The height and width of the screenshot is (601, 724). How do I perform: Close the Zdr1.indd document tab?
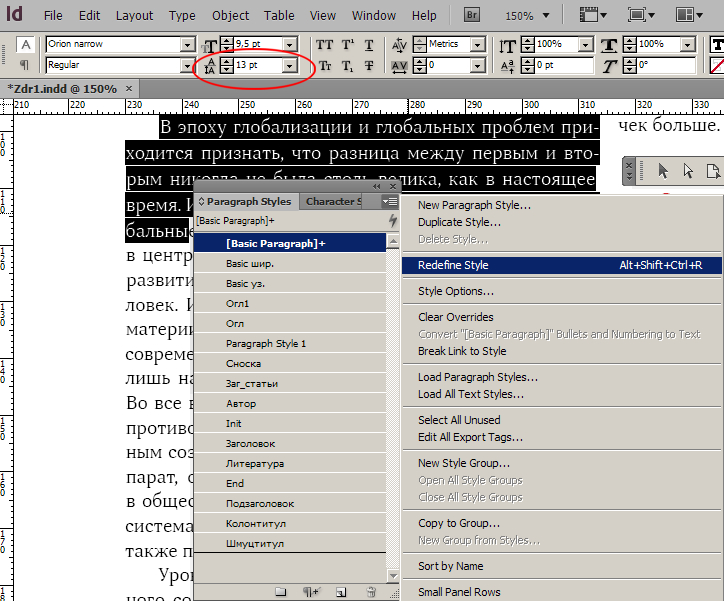(x=129, y=88)
